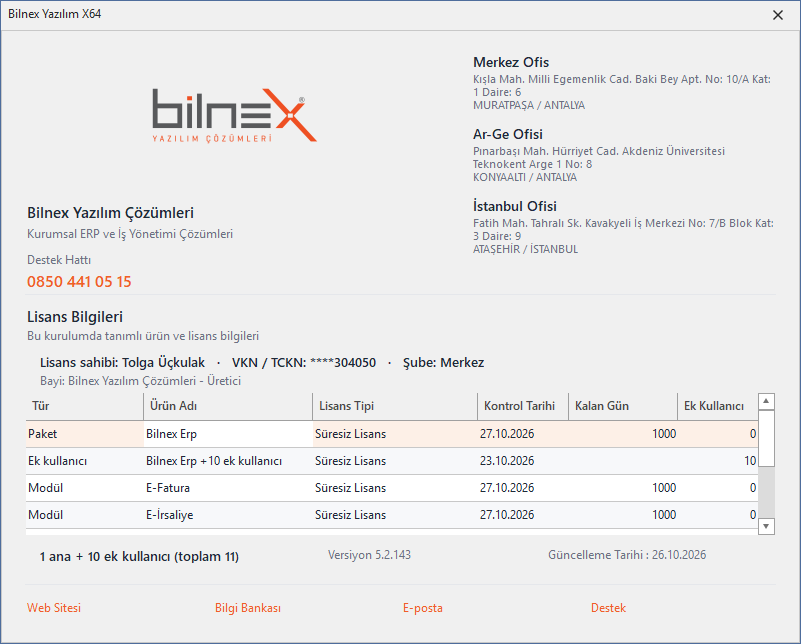This screenshot has height=644, width=801.
Task: Select the Paket row type cell
Action: (85, 434)
